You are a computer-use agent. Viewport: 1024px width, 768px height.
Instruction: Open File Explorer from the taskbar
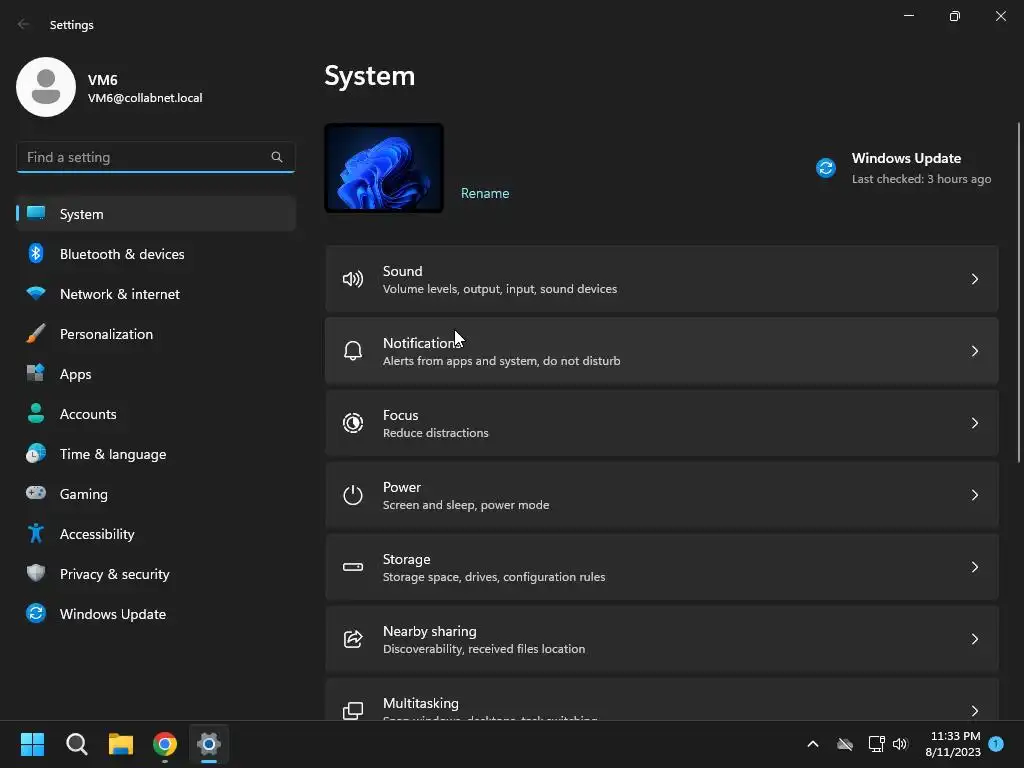coord(121,743)
